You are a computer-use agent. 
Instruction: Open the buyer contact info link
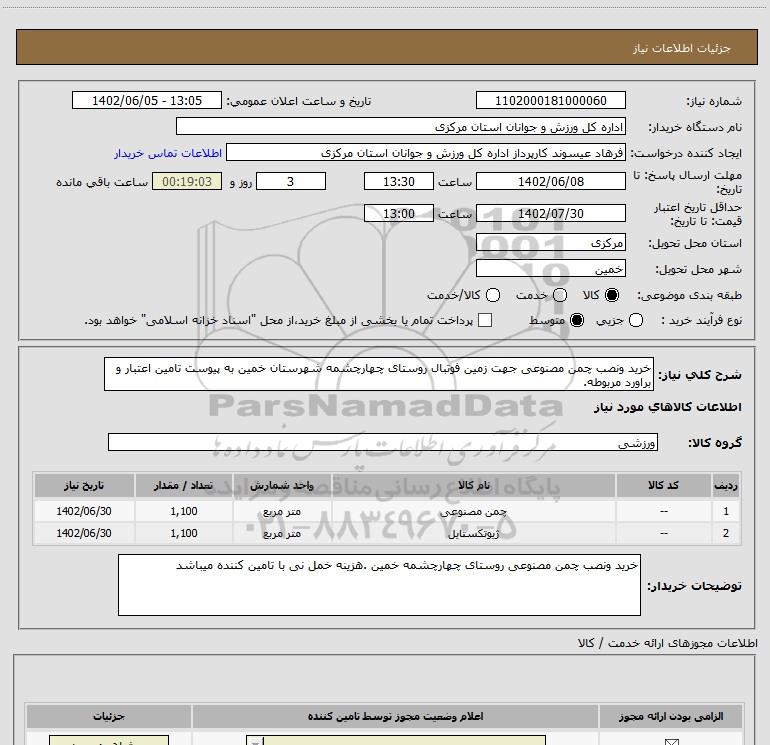168,153
